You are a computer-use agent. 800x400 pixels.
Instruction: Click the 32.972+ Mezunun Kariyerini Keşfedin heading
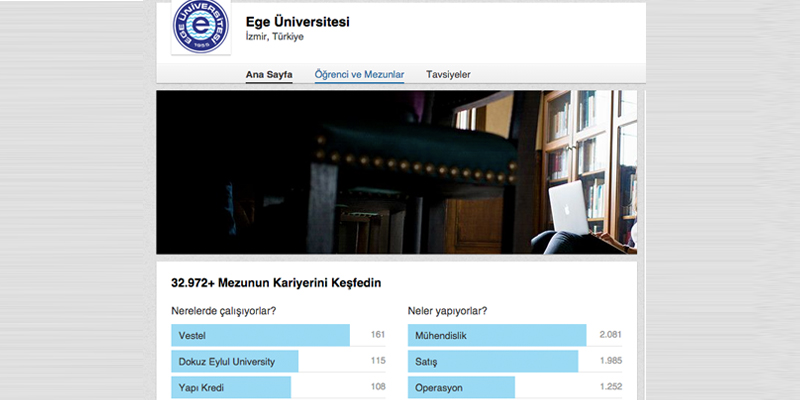(276, 283)
